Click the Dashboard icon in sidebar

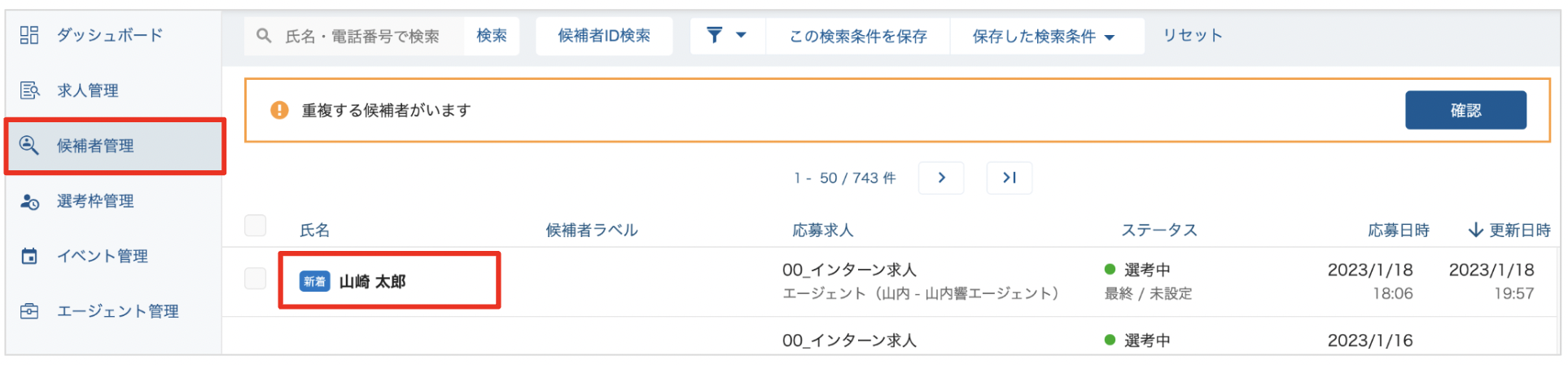[x=29, y=35]
